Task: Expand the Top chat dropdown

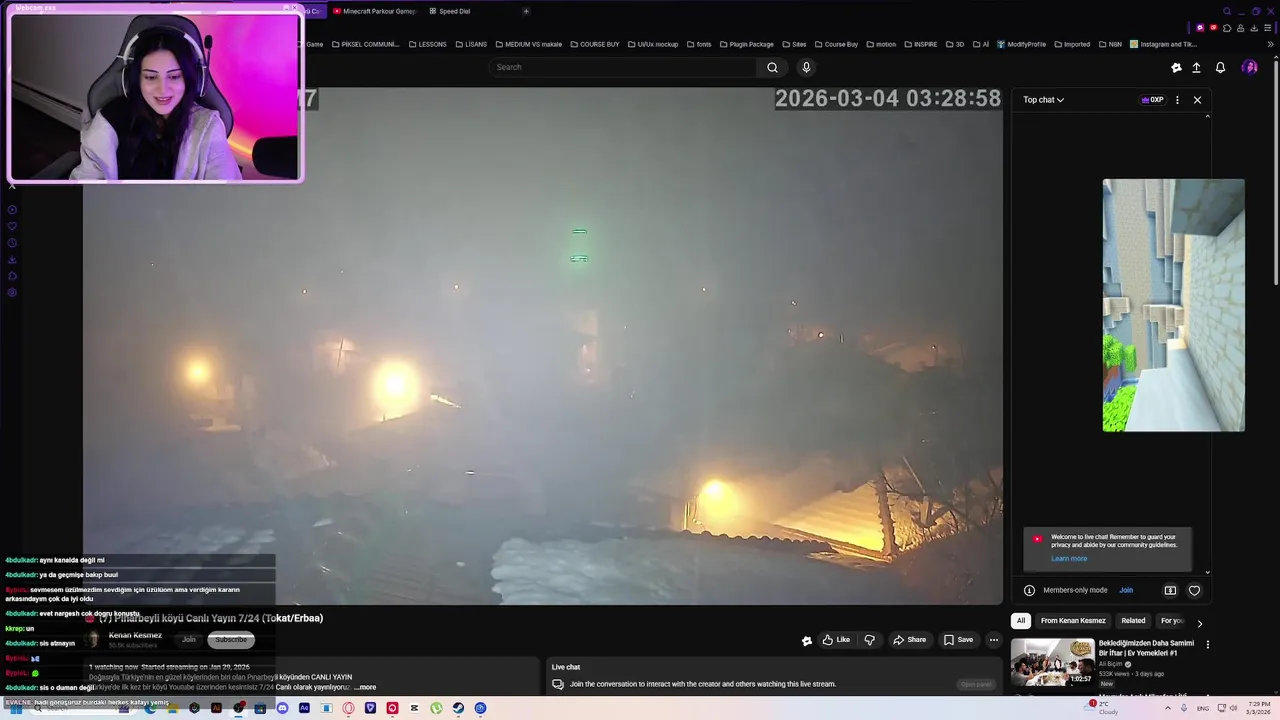Action: [x=1043, y=100]
